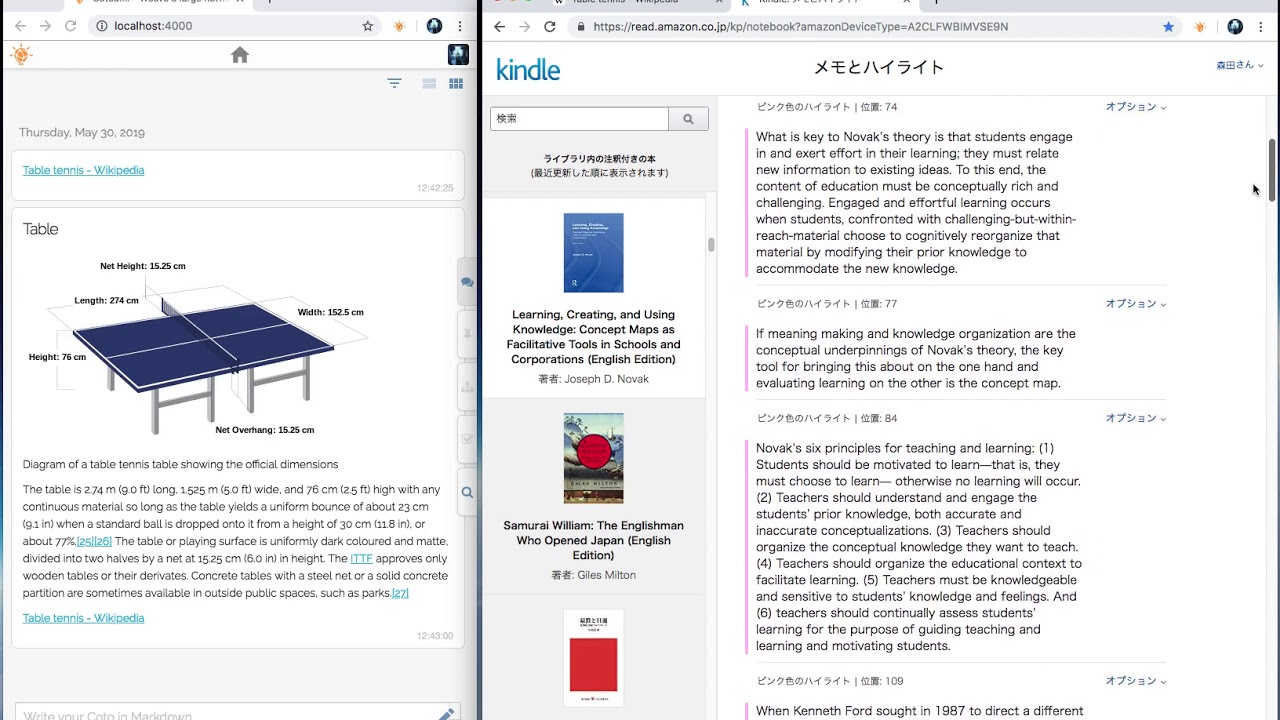Image resolution: width=1280 pixels, height=720 pixels.
Task: Open オプション dropdown for highlight at 位置 77
Action: [x=1136, y=304]
